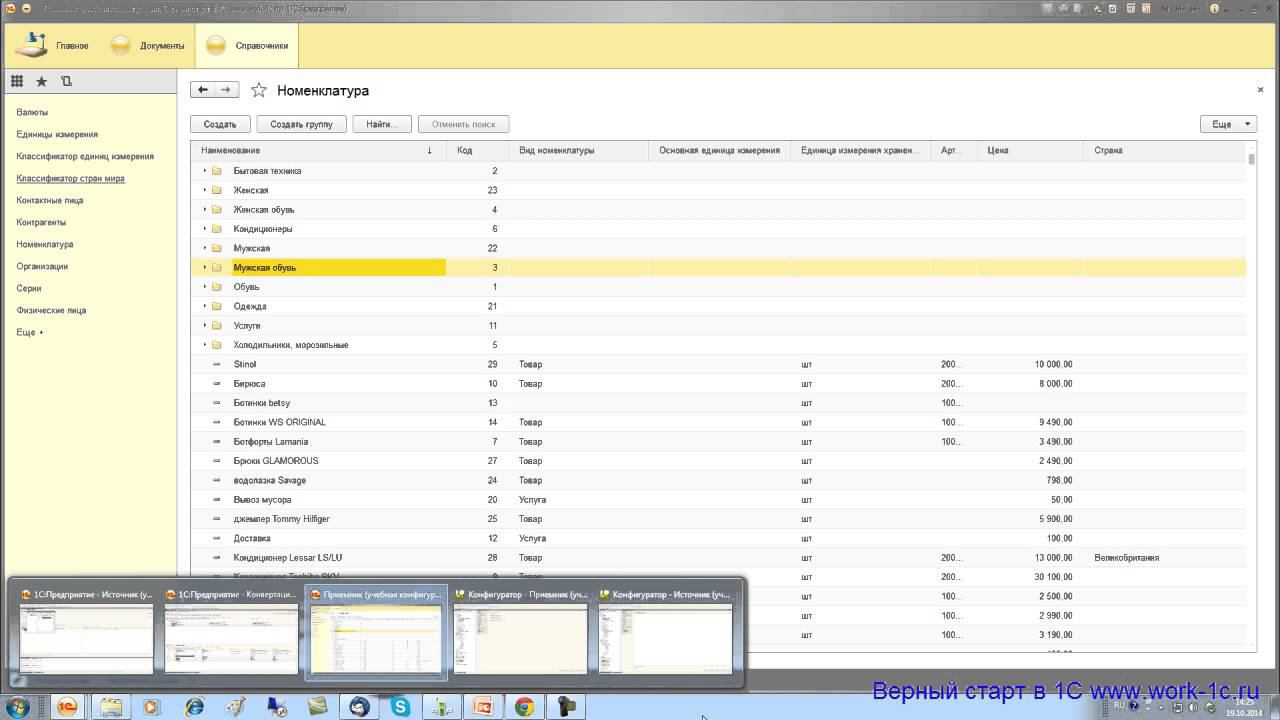Click the Цена column header

(x=1029, y=151)
